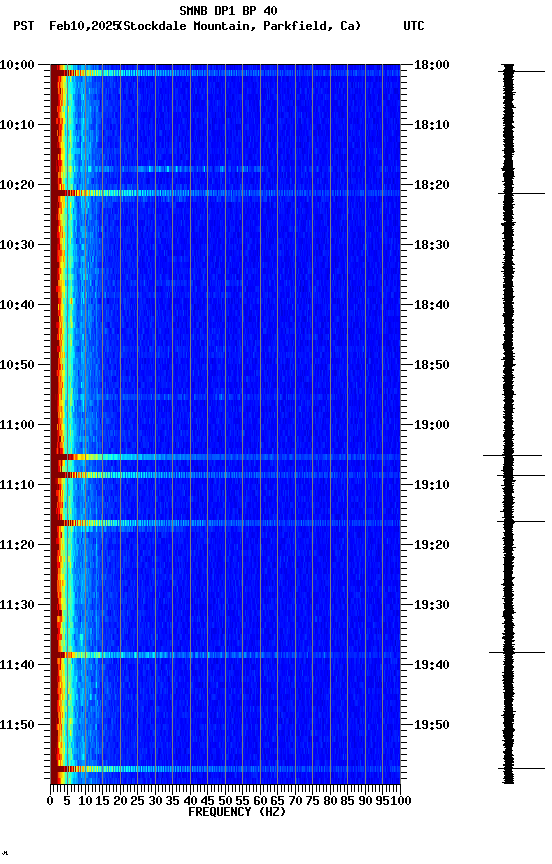Click the '10:10' PST time label
The height and width of the screenshot is (864, 552).
pos(17,125)
